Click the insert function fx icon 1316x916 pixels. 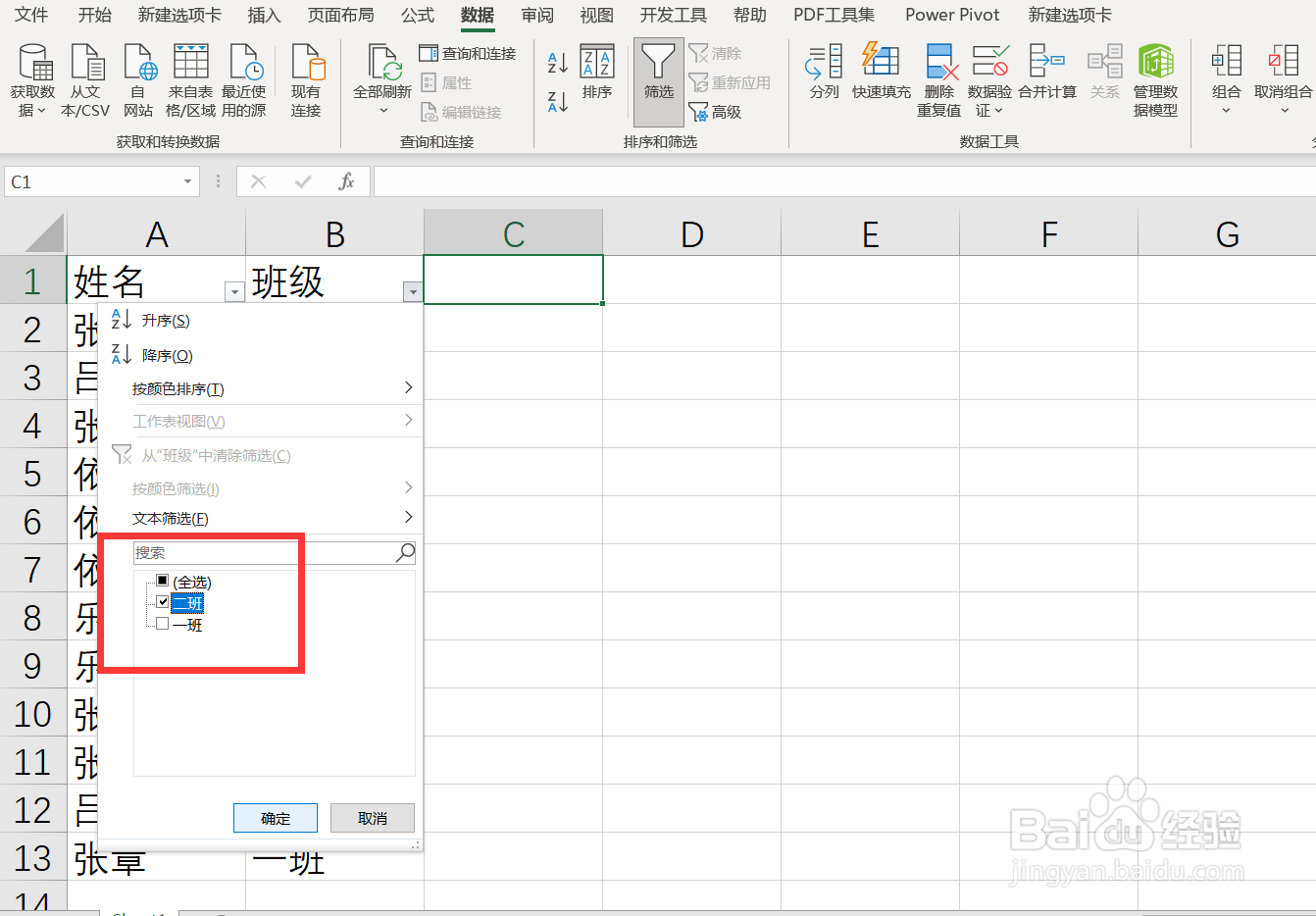click(346, 181)
